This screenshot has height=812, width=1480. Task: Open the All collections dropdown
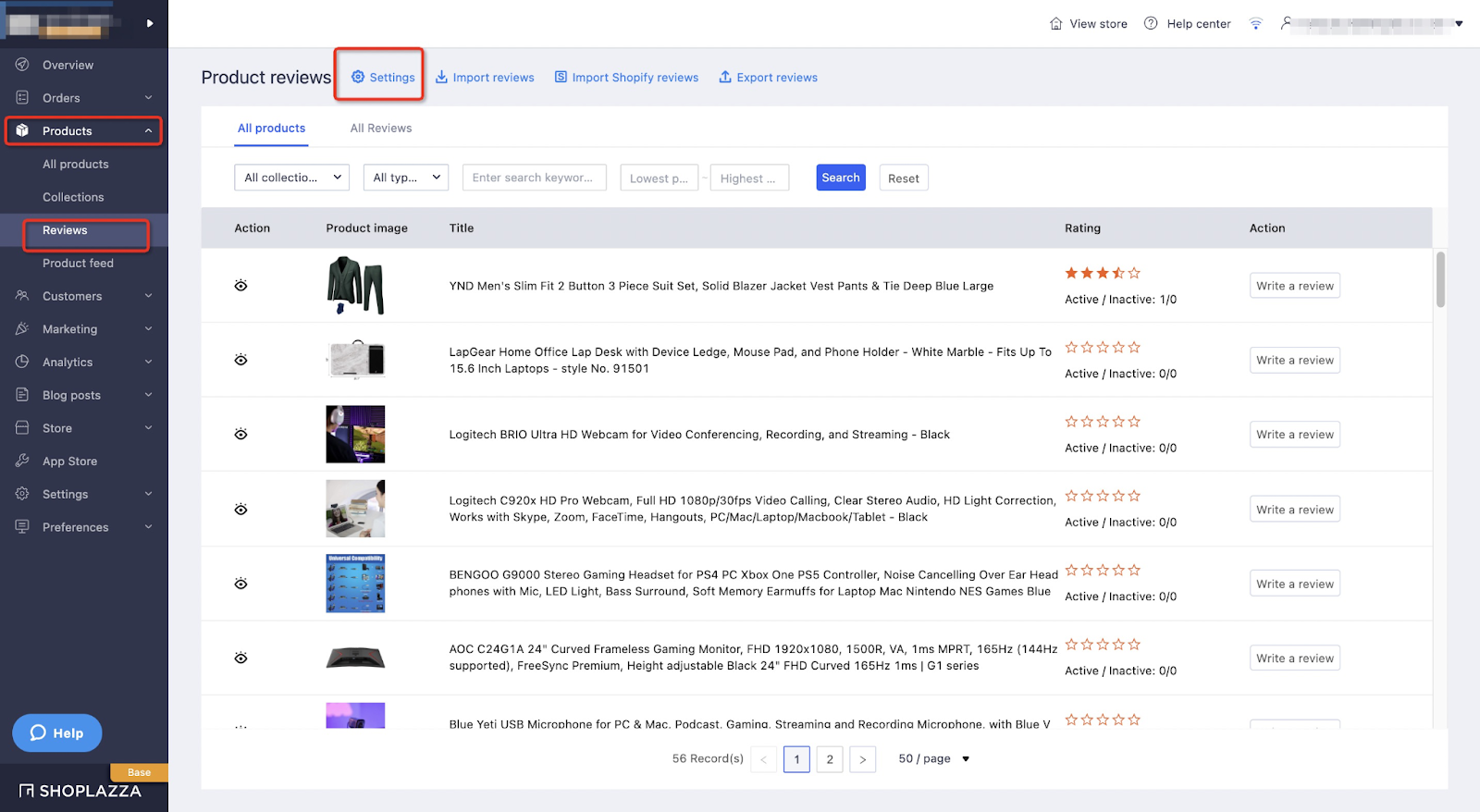pyautogui.click(x=291, y=178)
